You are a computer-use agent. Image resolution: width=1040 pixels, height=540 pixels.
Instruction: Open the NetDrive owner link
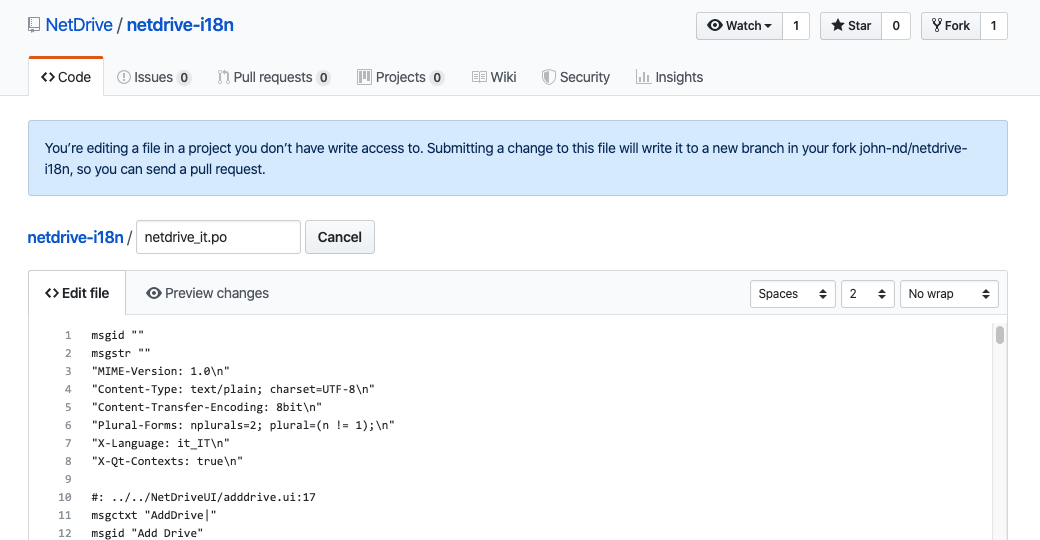point(79,25)
